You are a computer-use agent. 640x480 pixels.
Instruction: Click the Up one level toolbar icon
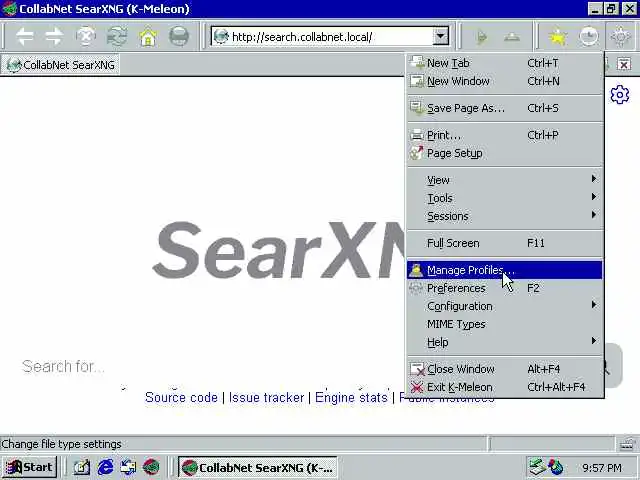click(512, 37)
